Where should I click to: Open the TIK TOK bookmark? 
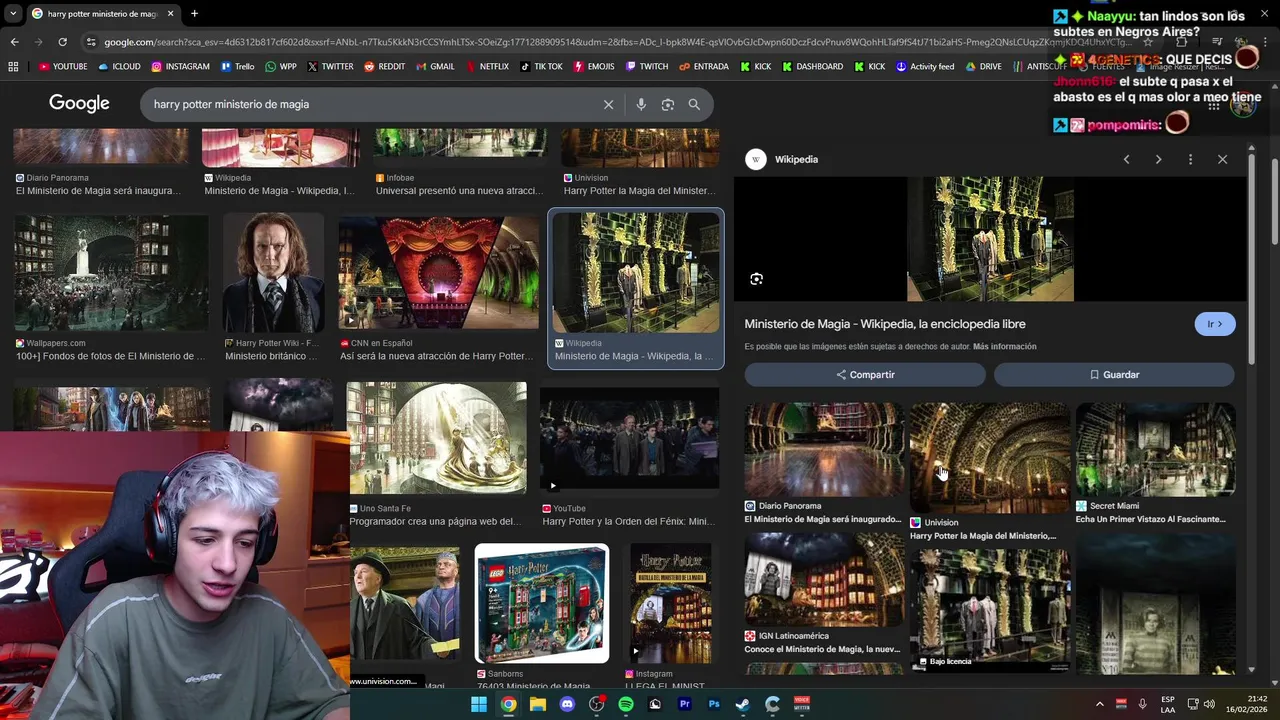click(541, 67)
